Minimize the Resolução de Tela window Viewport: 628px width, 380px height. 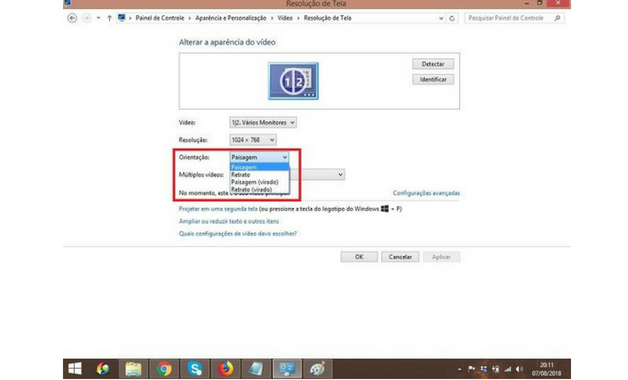pos(527,3)
